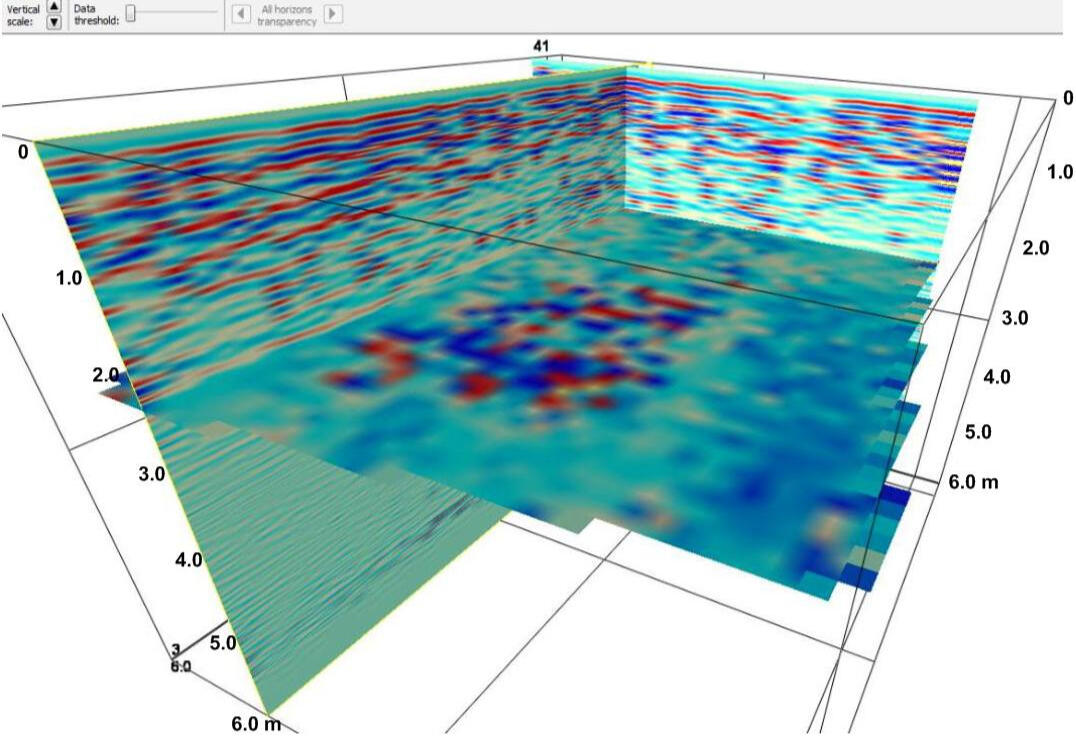This screenshot has width=1076, height=736.
Task: Decrease vertical scale with the down arrow
Action: tap(54, 21)
